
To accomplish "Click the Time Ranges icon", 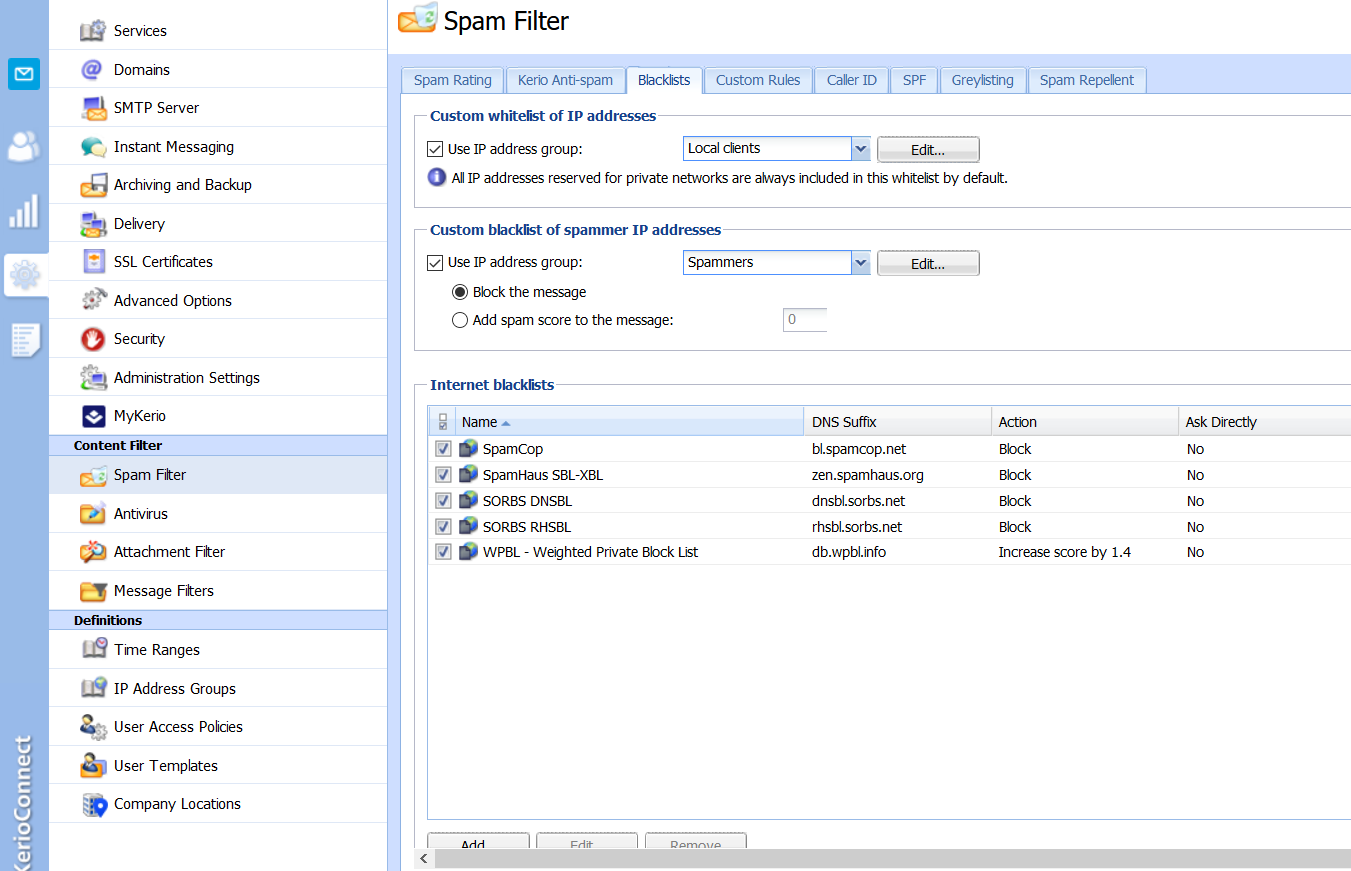I will click(x=94, y=650).
